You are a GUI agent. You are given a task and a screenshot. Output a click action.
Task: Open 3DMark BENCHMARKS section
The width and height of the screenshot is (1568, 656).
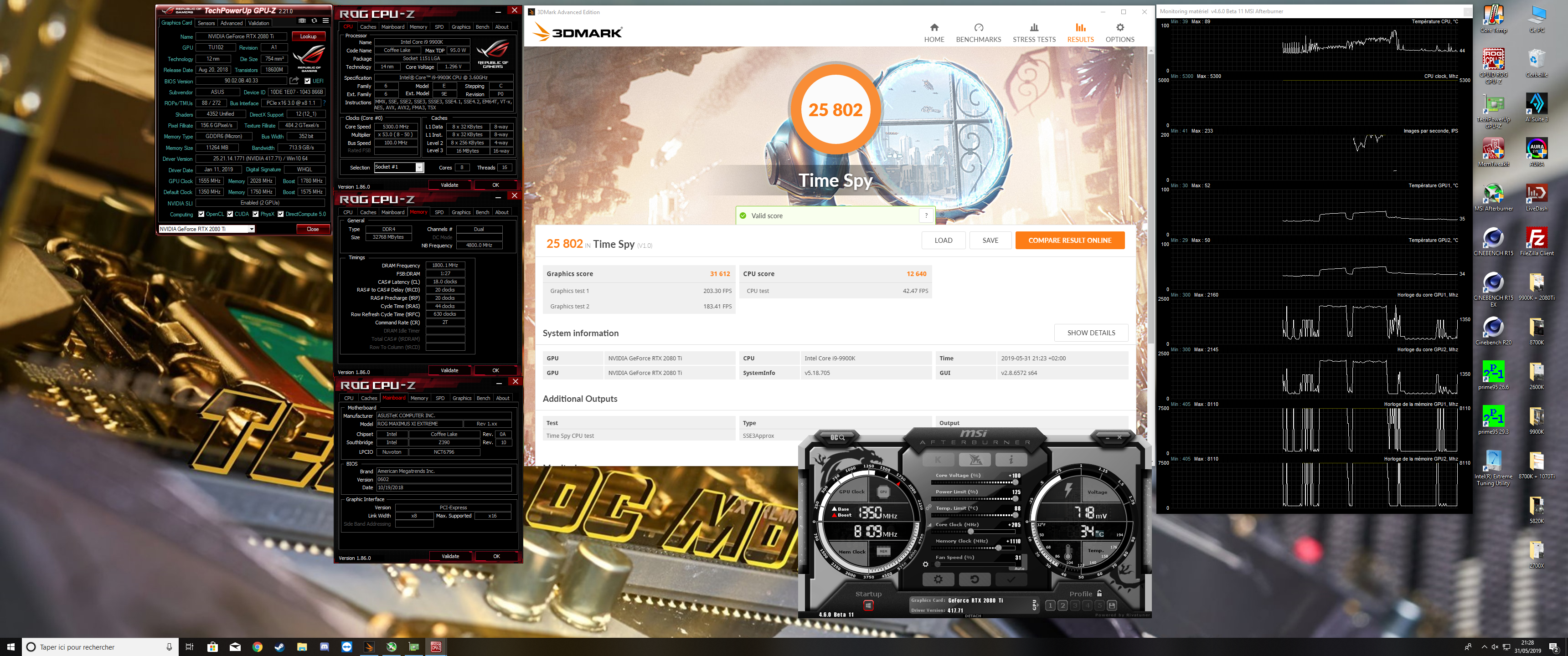click(978, 33)
